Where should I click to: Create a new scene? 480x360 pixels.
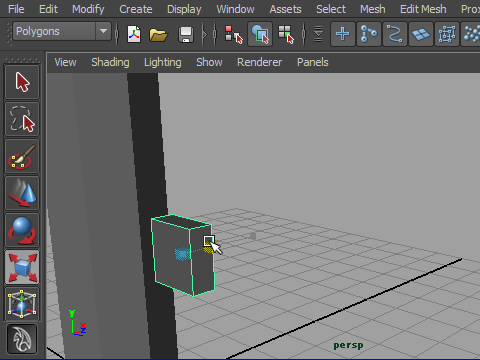coord(134,34)
